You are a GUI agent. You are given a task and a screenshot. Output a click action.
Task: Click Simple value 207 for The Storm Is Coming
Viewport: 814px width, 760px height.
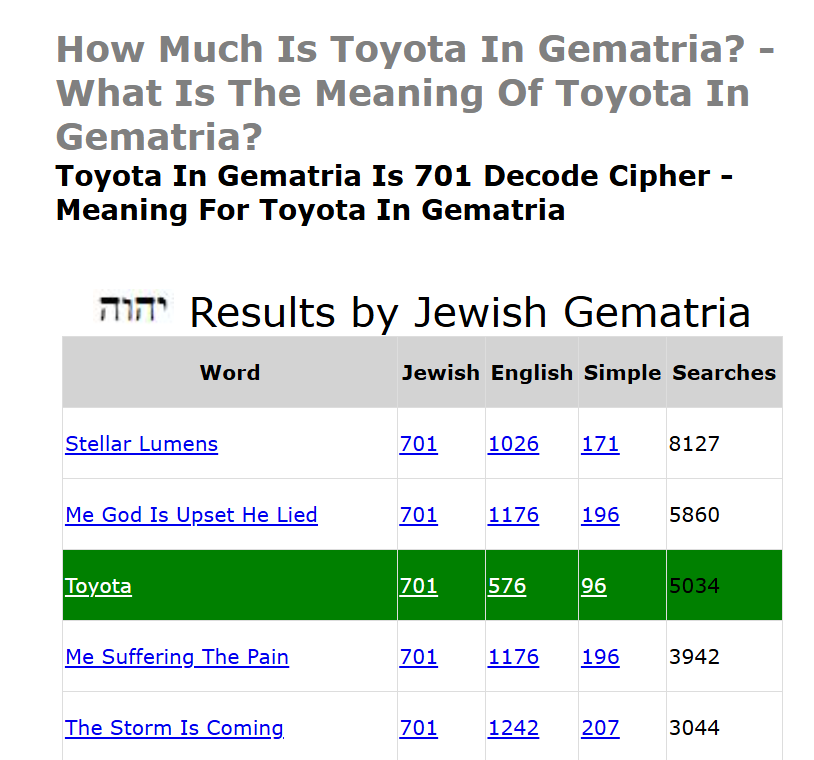coord(600,728)
